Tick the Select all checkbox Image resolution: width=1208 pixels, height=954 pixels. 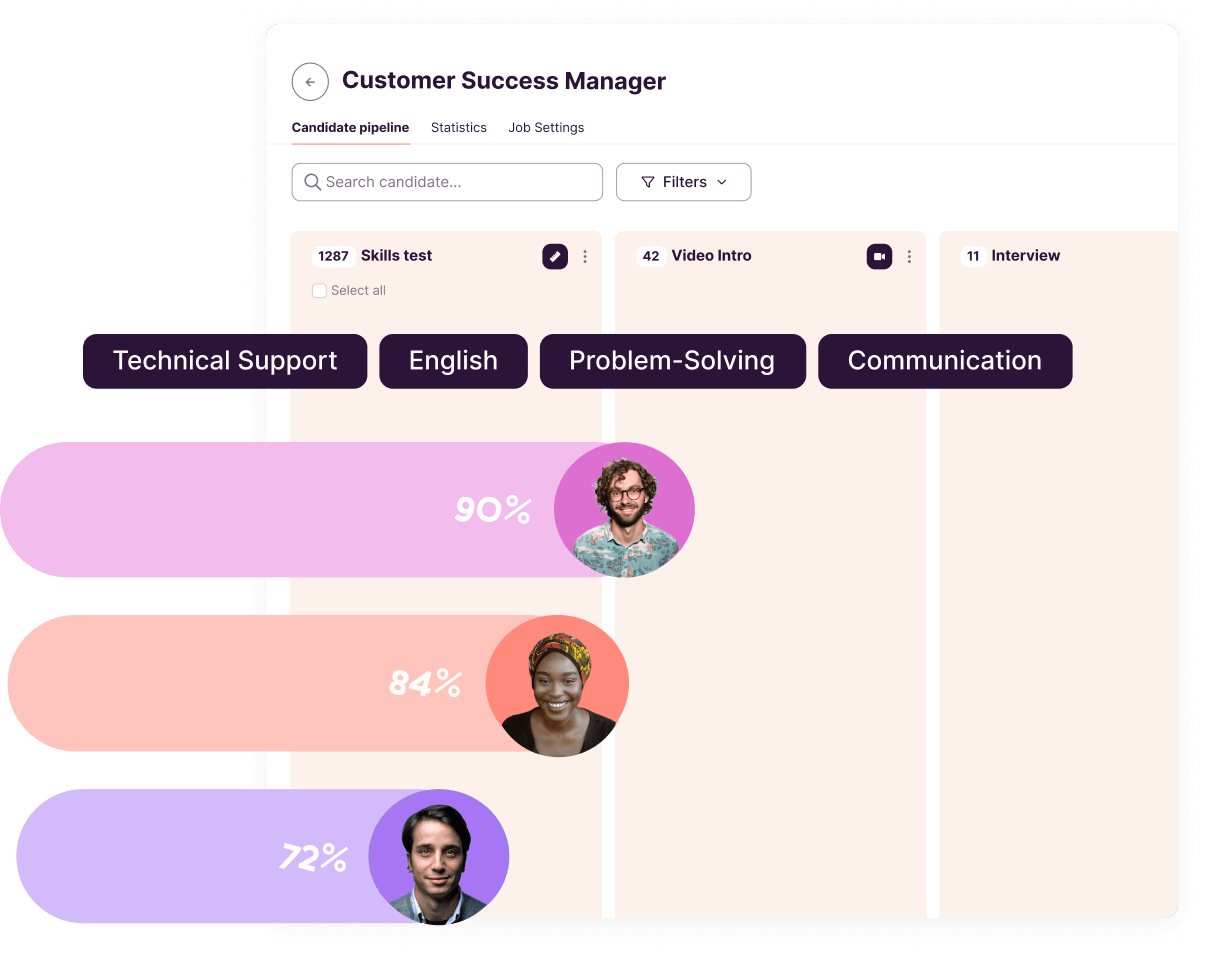click(x=319, y=291)
